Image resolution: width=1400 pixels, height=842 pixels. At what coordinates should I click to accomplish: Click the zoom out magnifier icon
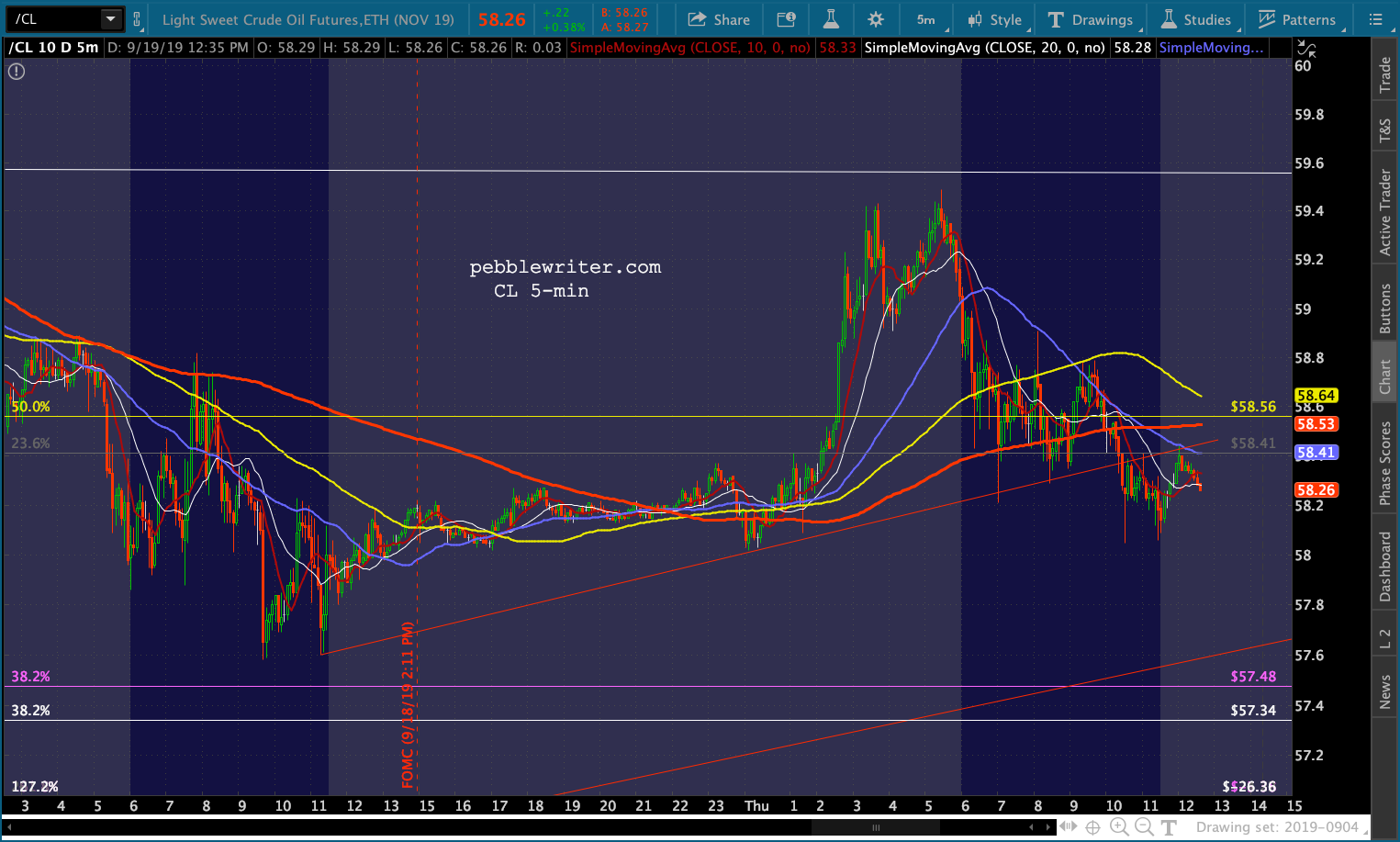[x=1144, y=827]
